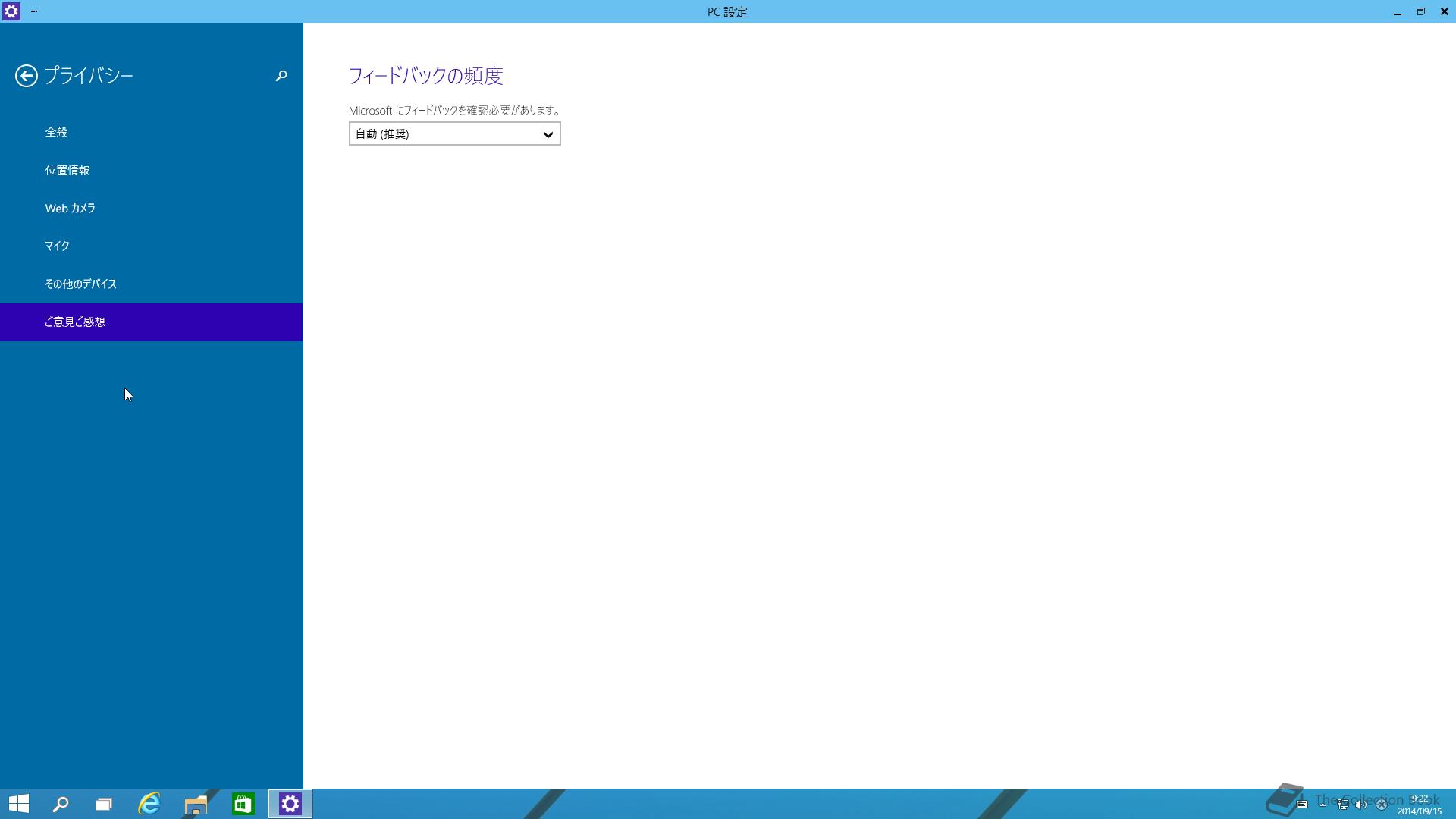Open the three-dot options in the title bar

tap(34, 11)
